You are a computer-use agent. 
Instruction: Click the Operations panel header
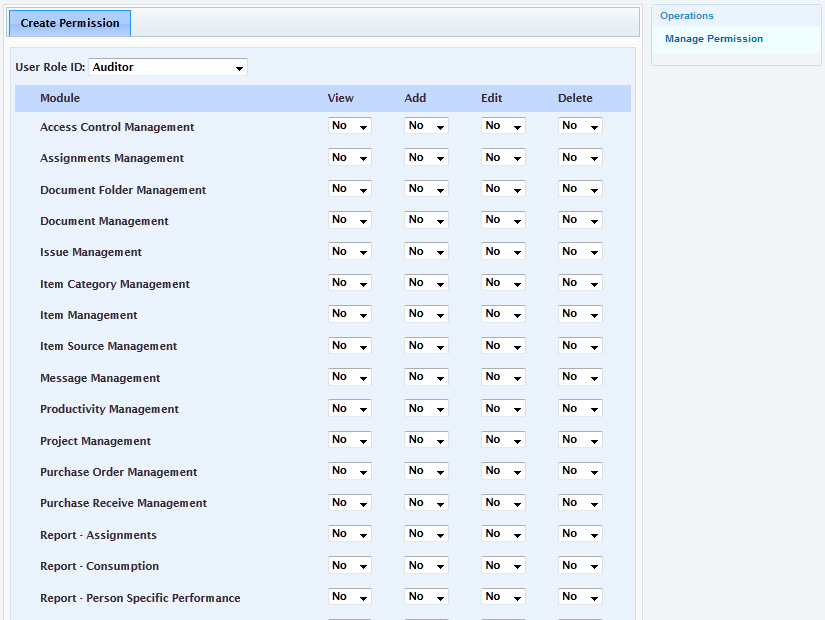pos(687,16)
